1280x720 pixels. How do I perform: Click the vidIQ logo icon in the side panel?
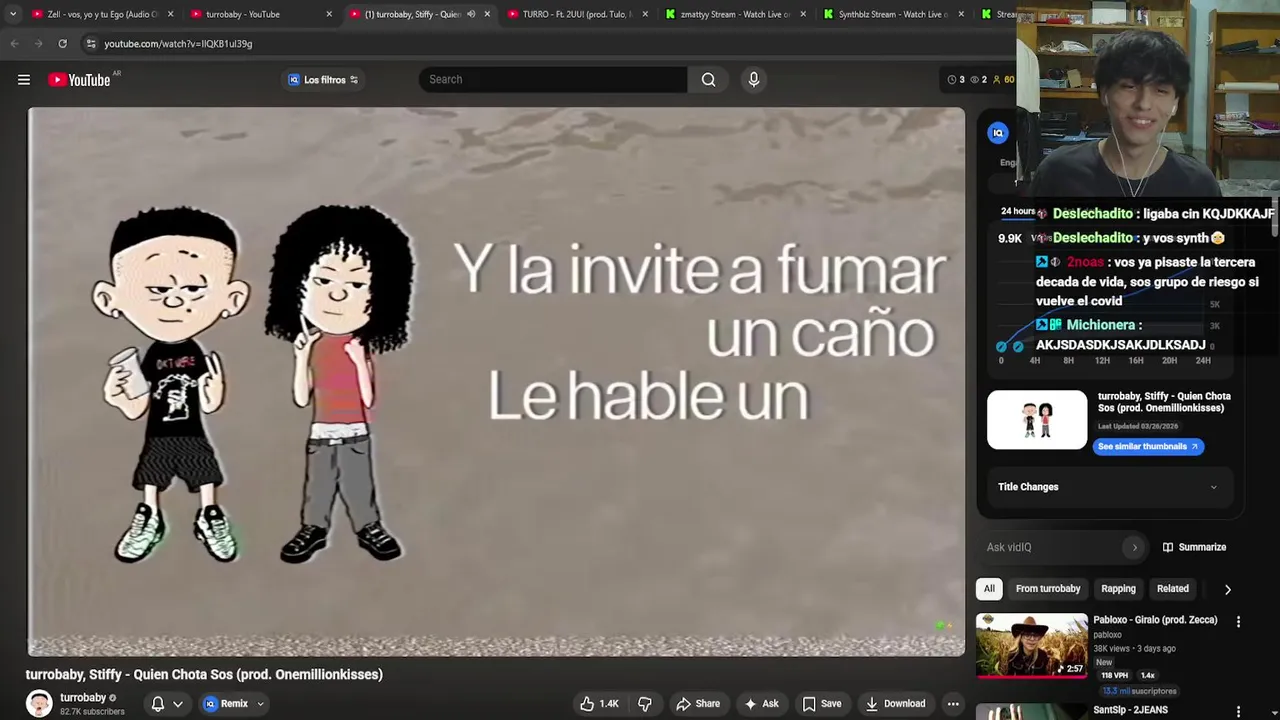click(998, 133)
